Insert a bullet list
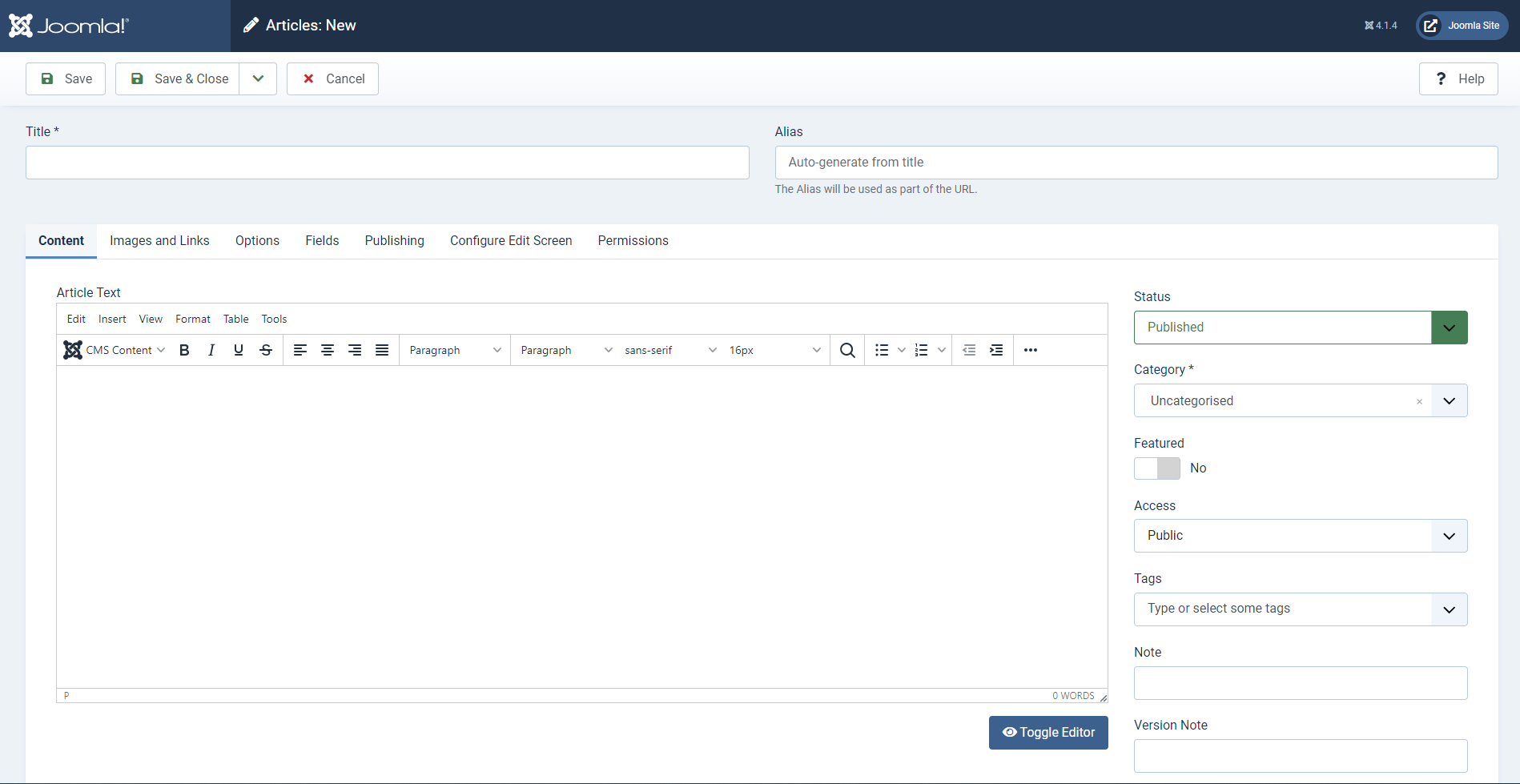Image resolution: width=1520 pixels, height=784 pixels. tap(882, 350)
